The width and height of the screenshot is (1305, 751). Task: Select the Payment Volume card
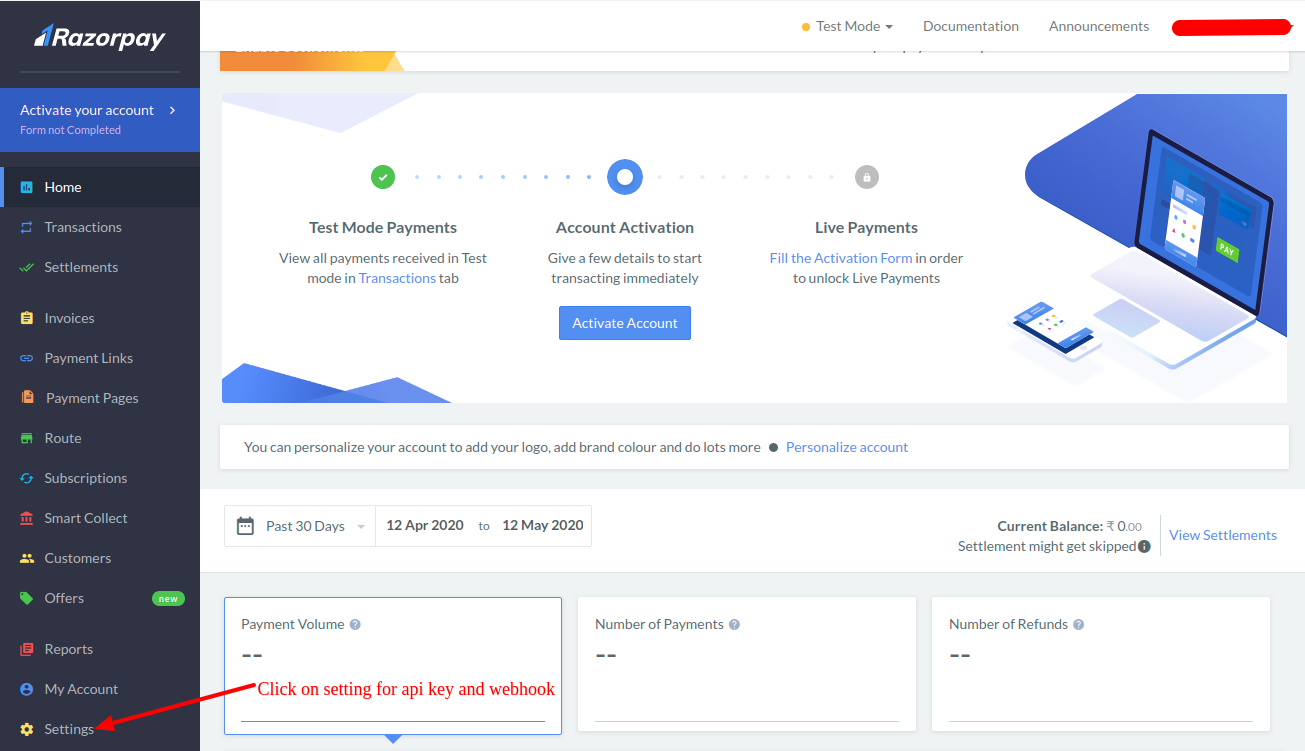coord(393,666)
